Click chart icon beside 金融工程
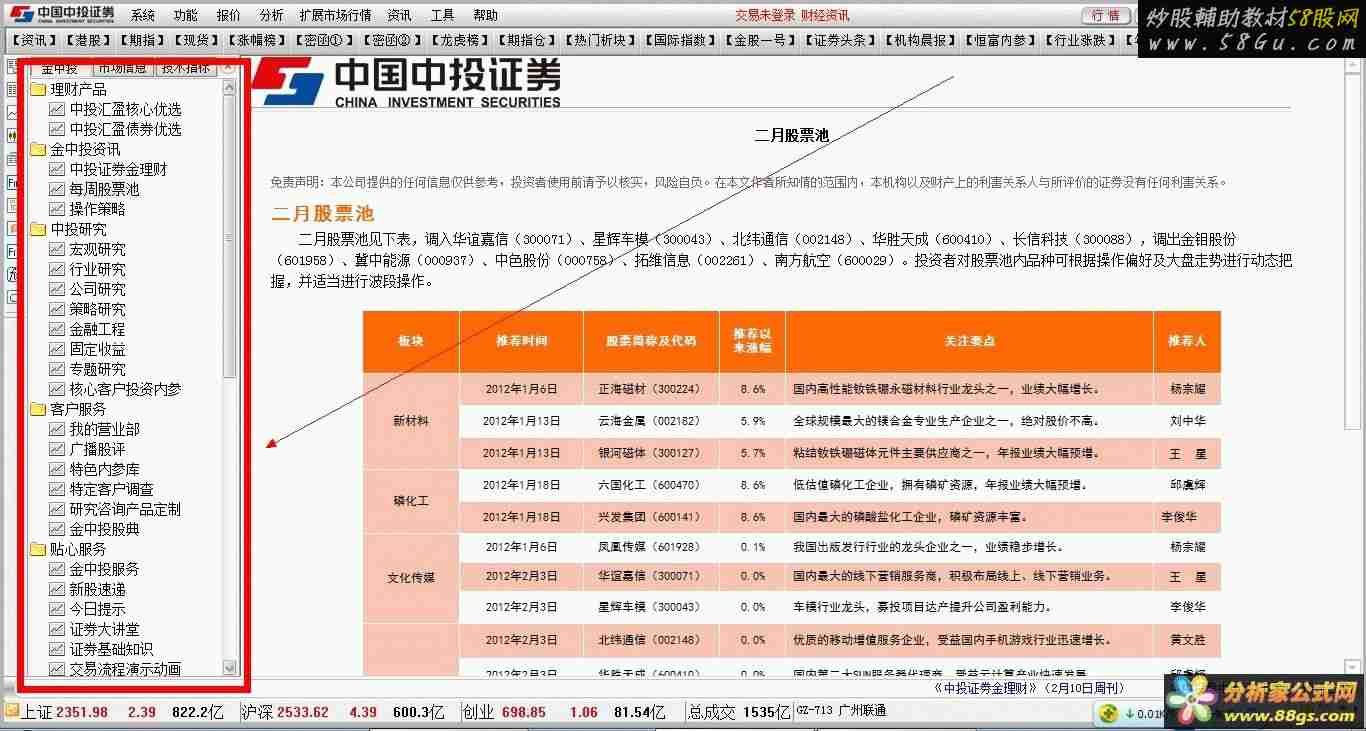This screenshot has width=1366, height=731. 57,329
